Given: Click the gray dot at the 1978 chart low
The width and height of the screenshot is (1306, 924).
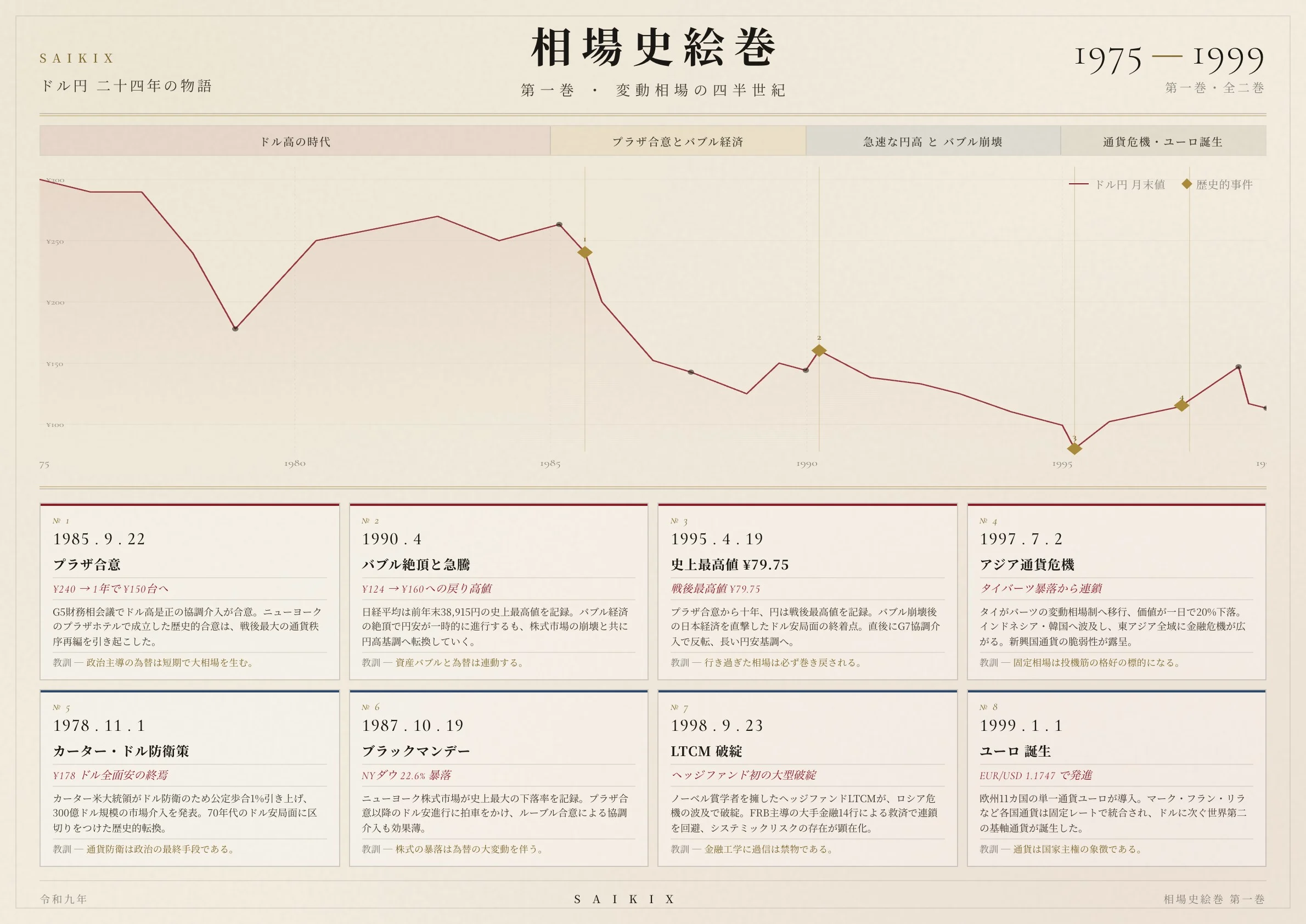Looking at the screenshot, I should 235,328.
